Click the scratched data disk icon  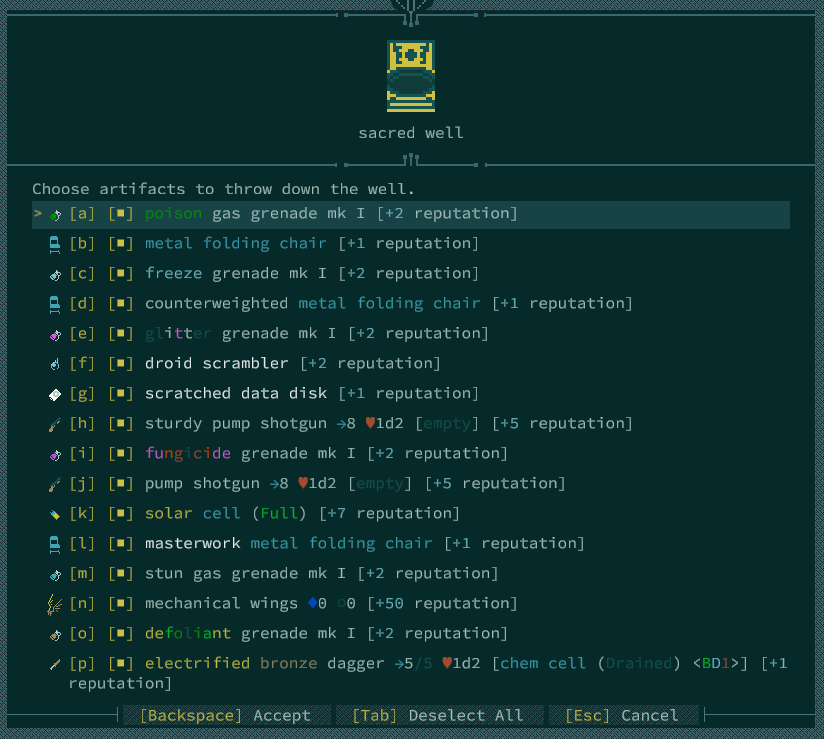55,394
